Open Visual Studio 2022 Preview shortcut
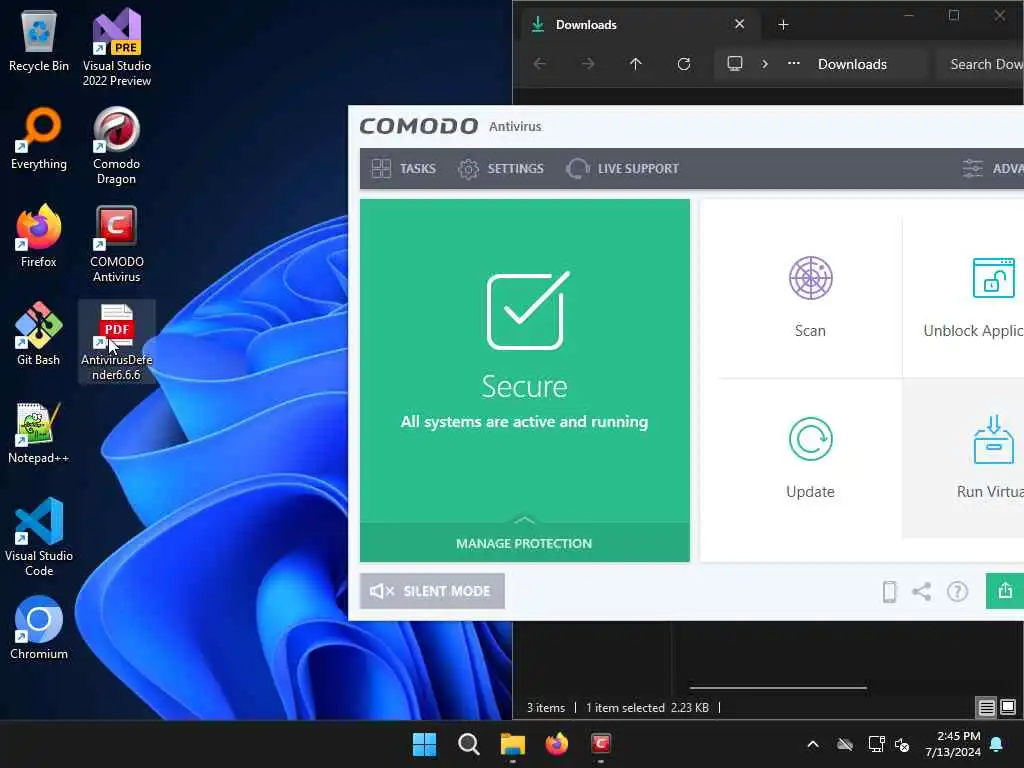This screenshot has height=768, width=1024. coord(116,47)
